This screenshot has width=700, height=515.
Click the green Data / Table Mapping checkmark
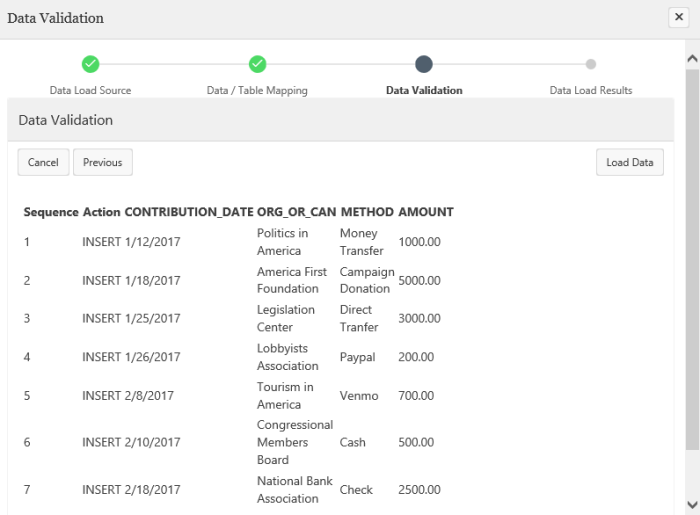click(x=257, y=64)
